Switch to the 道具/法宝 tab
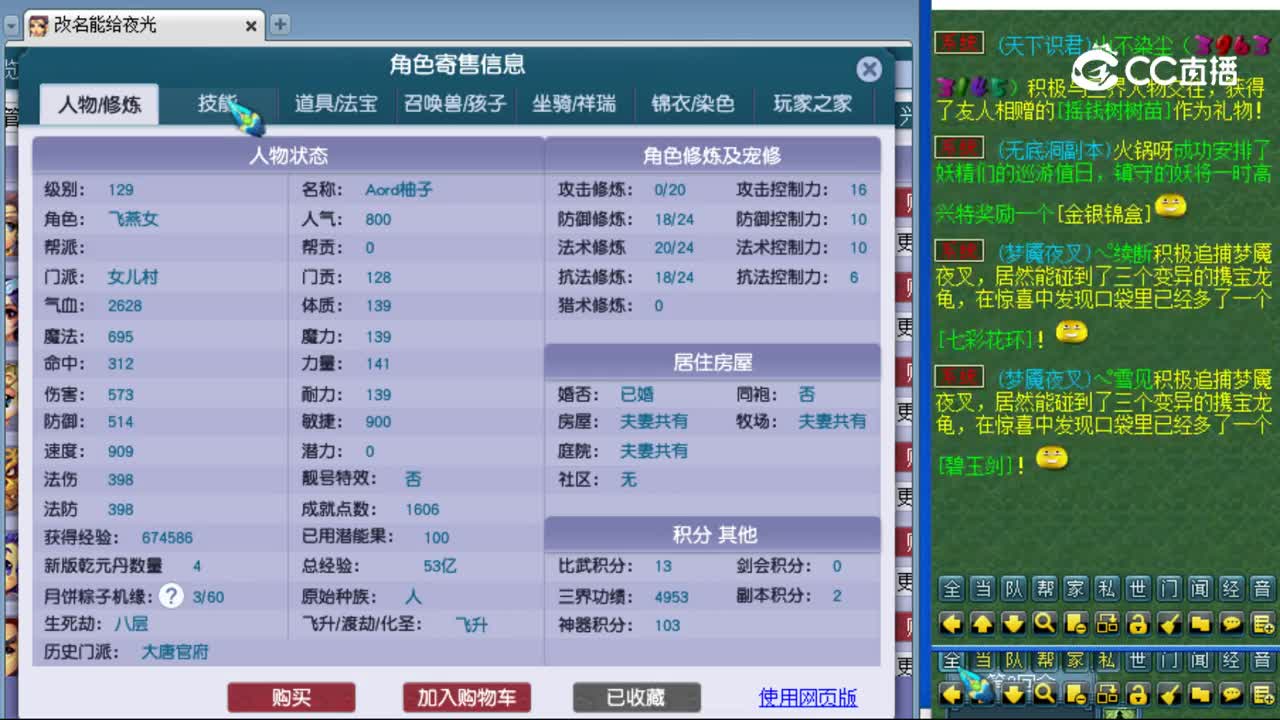 336,103
